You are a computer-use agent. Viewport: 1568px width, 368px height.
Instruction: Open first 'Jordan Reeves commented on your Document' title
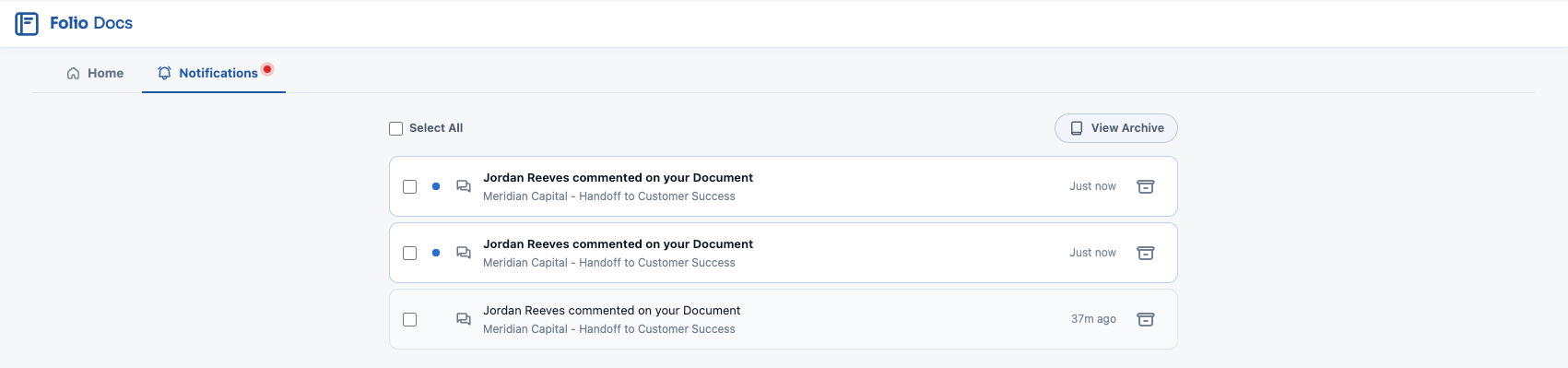pos(618,178)
